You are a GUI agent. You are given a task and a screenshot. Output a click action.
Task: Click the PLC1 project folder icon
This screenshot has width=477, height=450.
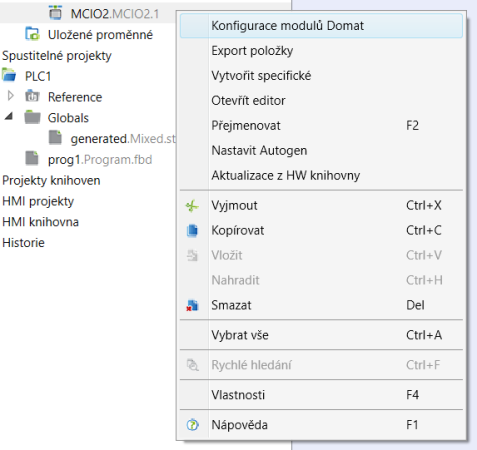click(x=9, y=75)
